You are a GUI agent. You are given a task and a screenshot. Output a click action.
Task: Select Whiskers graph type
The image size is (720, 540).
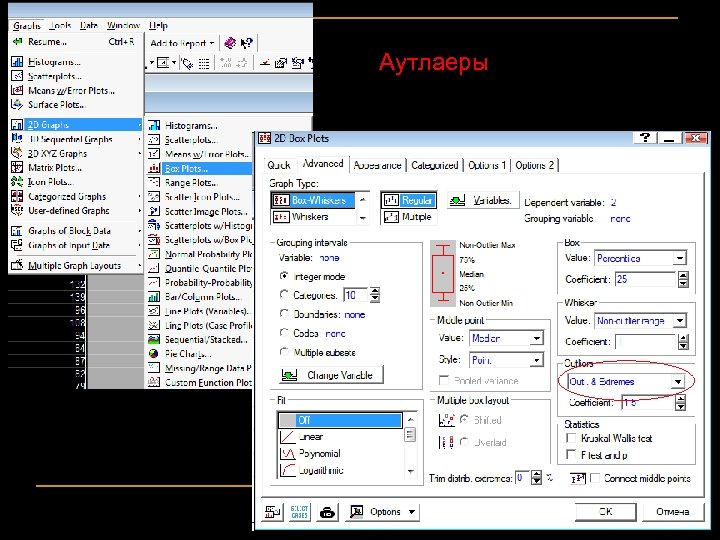[x=313, y=217]
